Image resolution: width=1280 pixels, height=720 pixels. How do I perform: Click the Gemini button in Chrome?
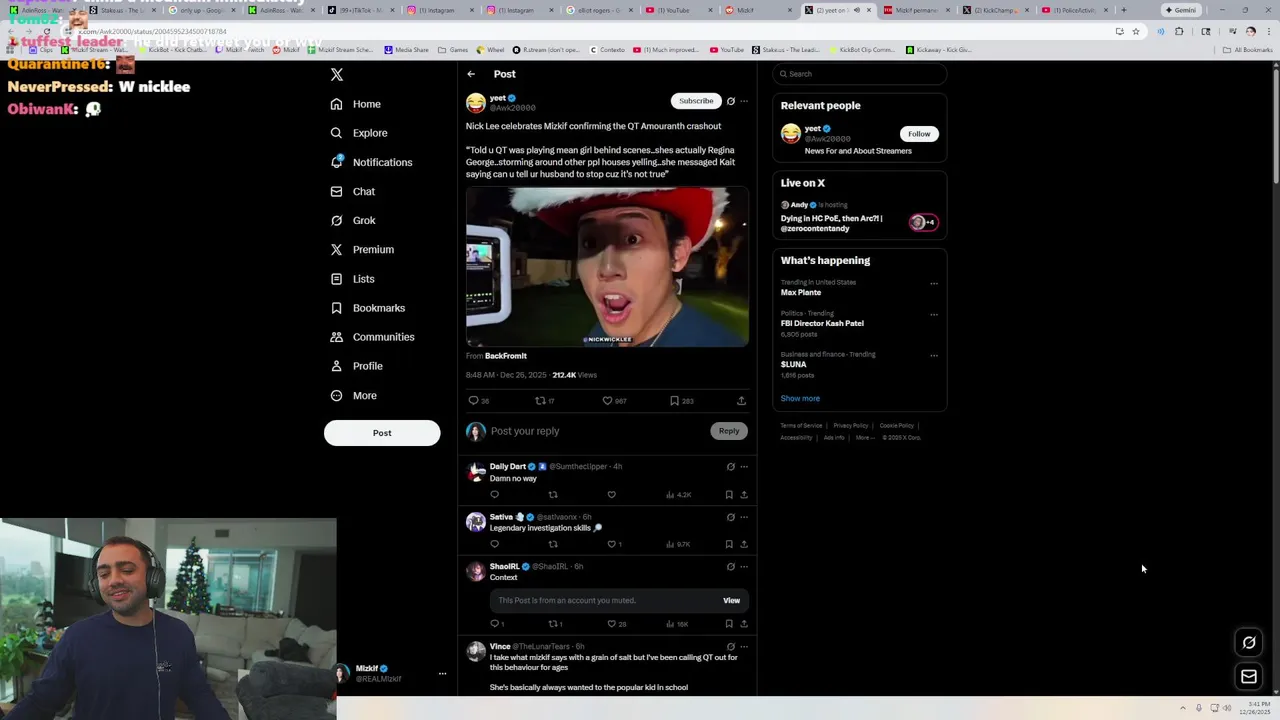coord(1181,10)
